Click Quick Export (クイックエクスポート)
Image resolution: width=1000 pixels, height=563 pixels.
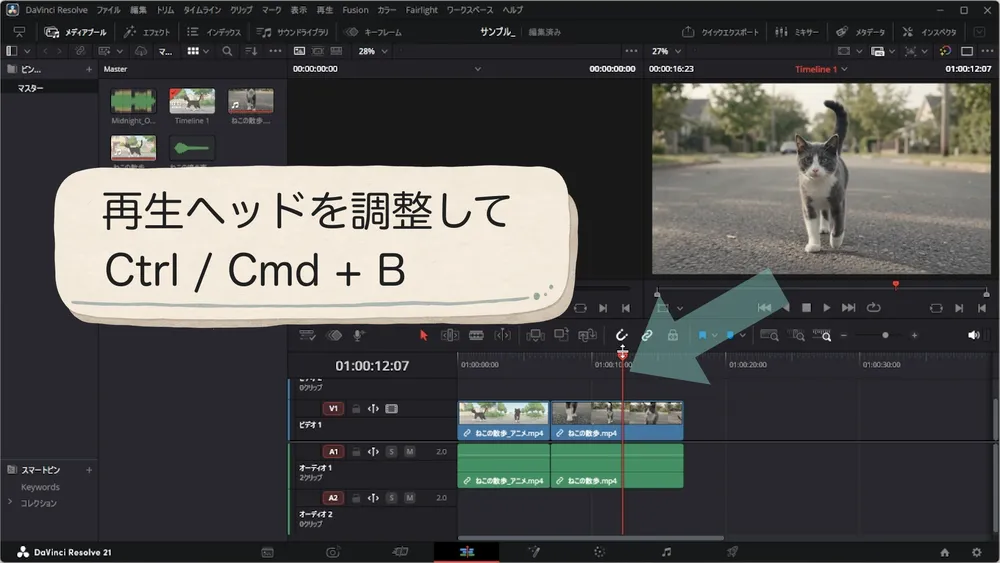click(x=720, y=32)
